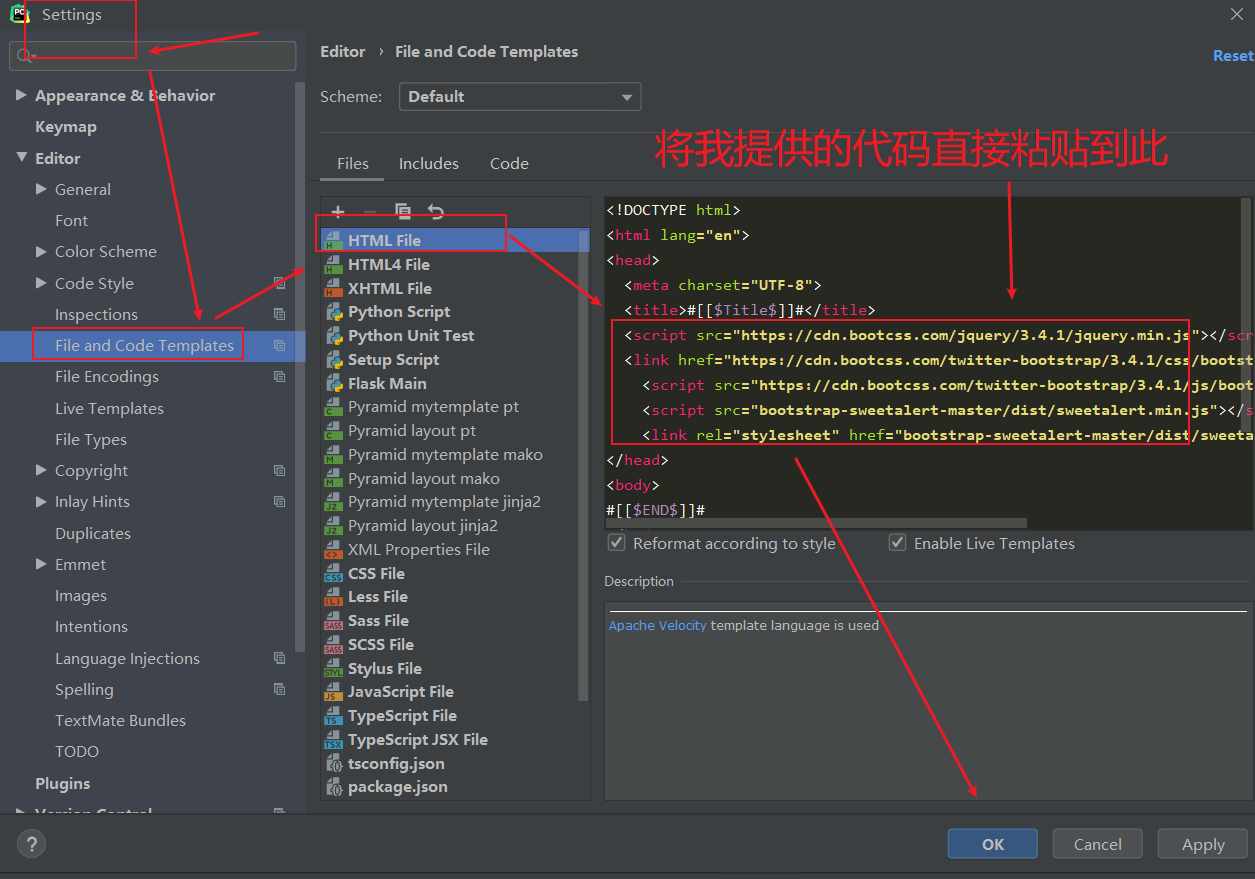Image resolution: width=1255 pixels, height=879 pixels.
Task: Select the Stylus File template icon
Action: pos(333,669)
